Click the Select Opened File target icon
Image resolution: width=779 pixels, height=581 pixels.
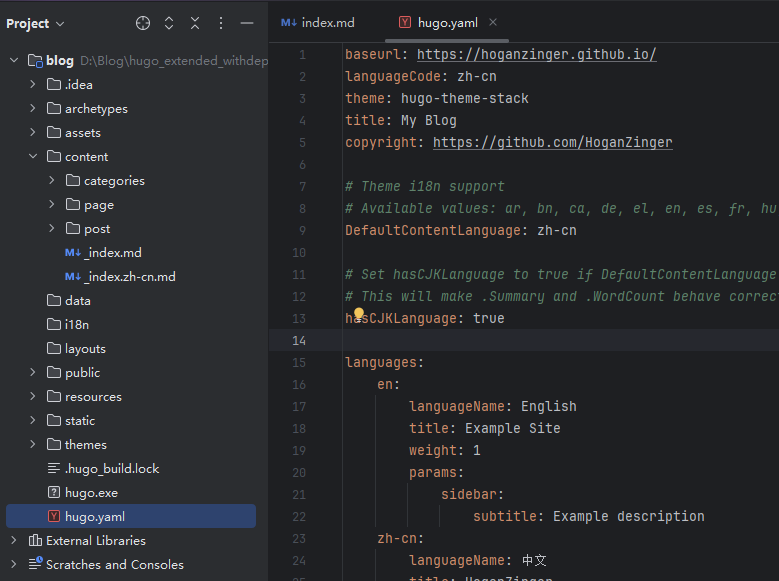[143, 23]
